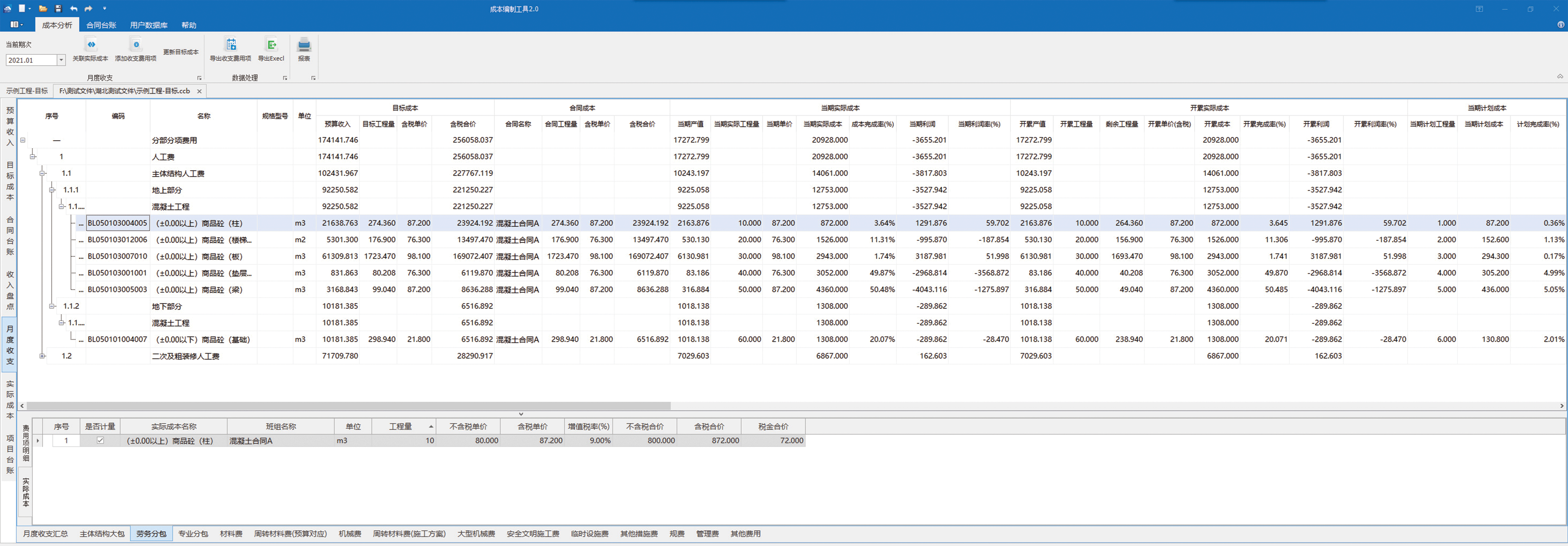
Task: Click the scrollbar left arrow of main grid
Action: 22,405
